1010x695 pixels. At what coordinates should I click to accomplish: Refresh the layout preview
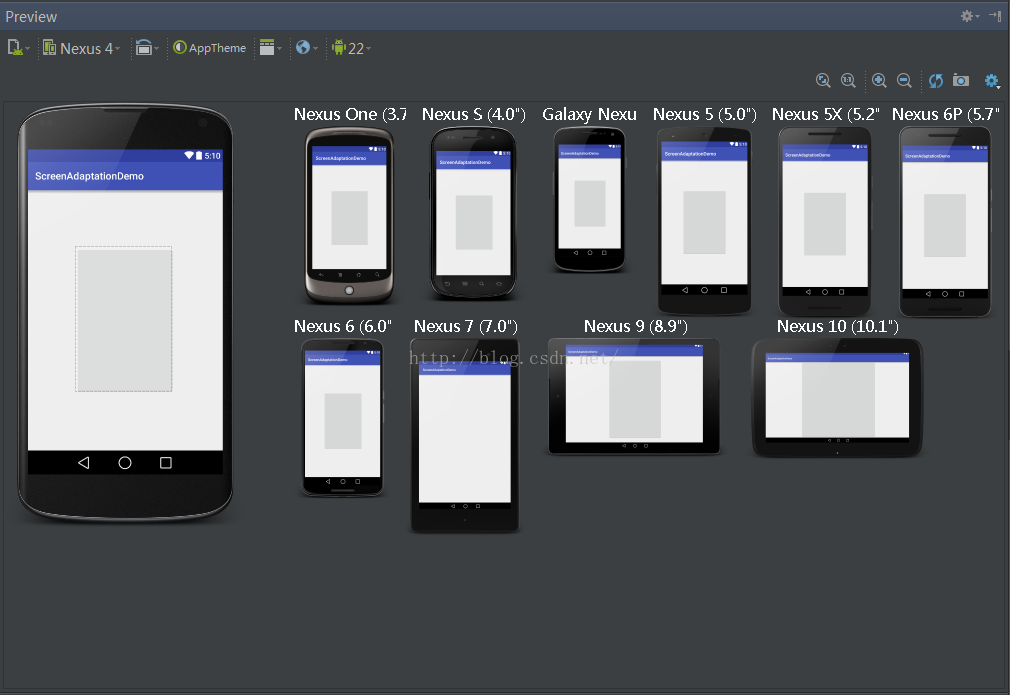[x=936, y=81]
